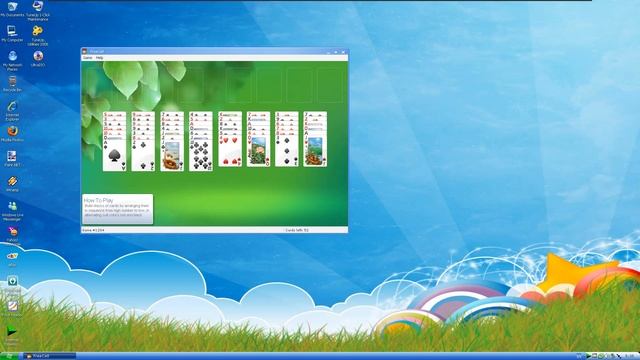Open the Help menu in FreeCell

coord(100,58)
